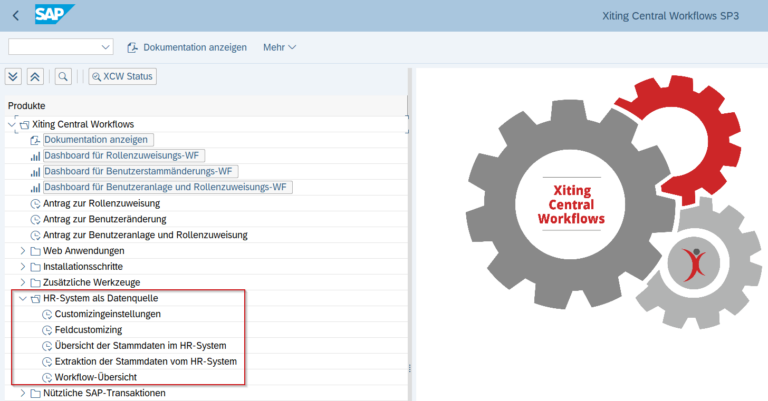Click Installationsschritte folder label
This screenshot has height=401, width=768.
pyautogui.click(x=83, y=266)
